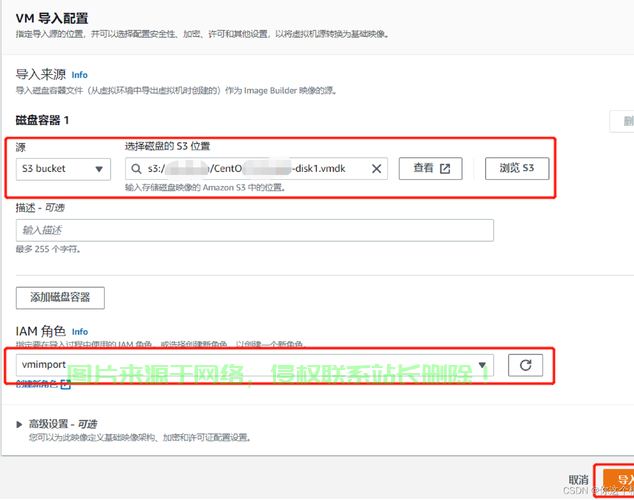The image size is (634, 500).
Task: Open Info link beside 导入来源
Action: coord(79,75)
